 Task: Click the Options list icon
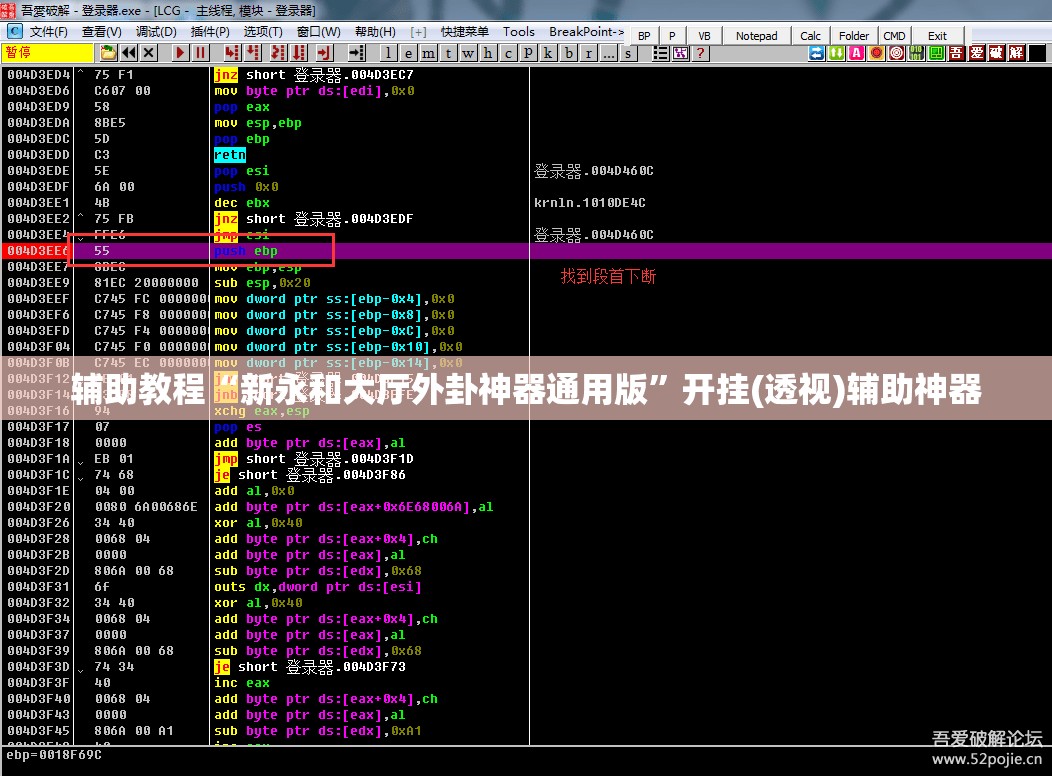pyautogui.click(x=660, y=53)
